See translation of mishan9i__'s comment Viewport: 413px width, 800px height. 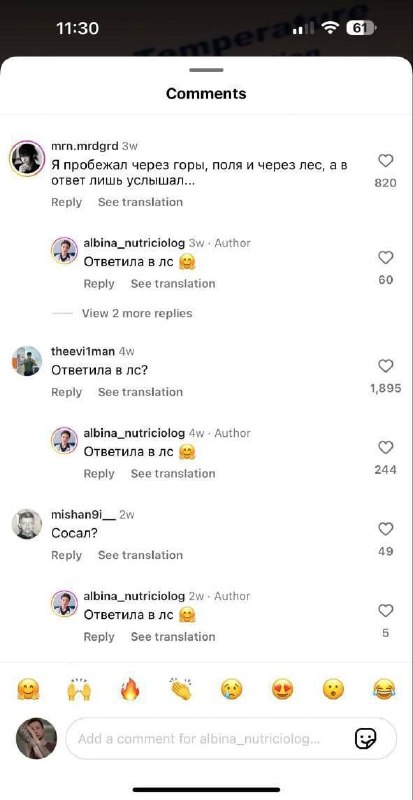point(140,555)
